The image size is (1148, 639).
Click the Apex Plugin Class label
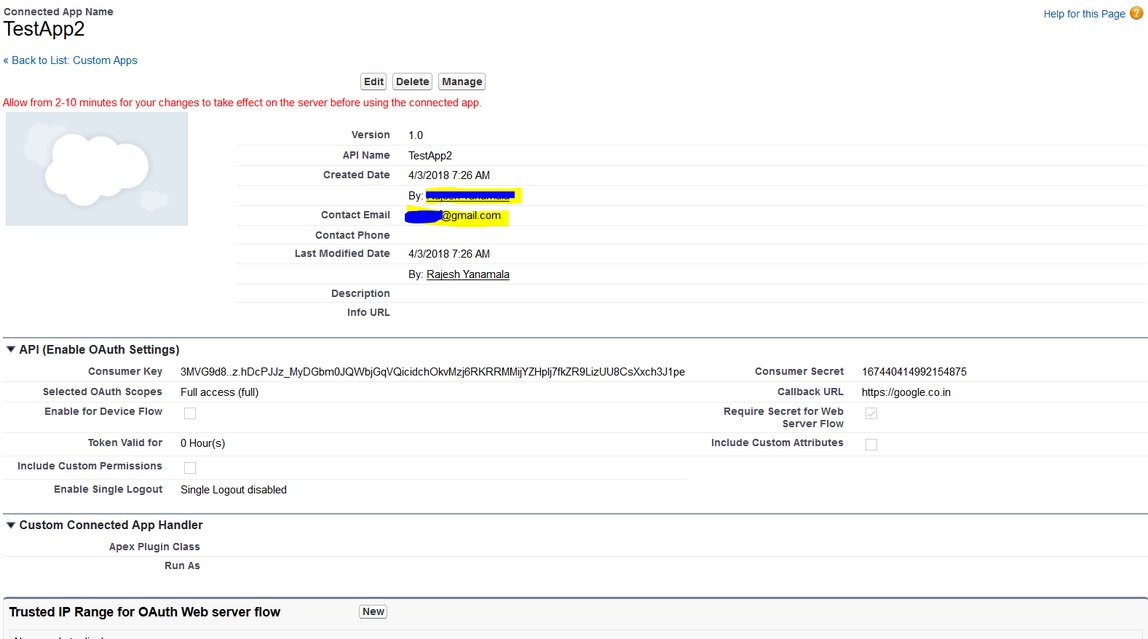pos(154,546)
